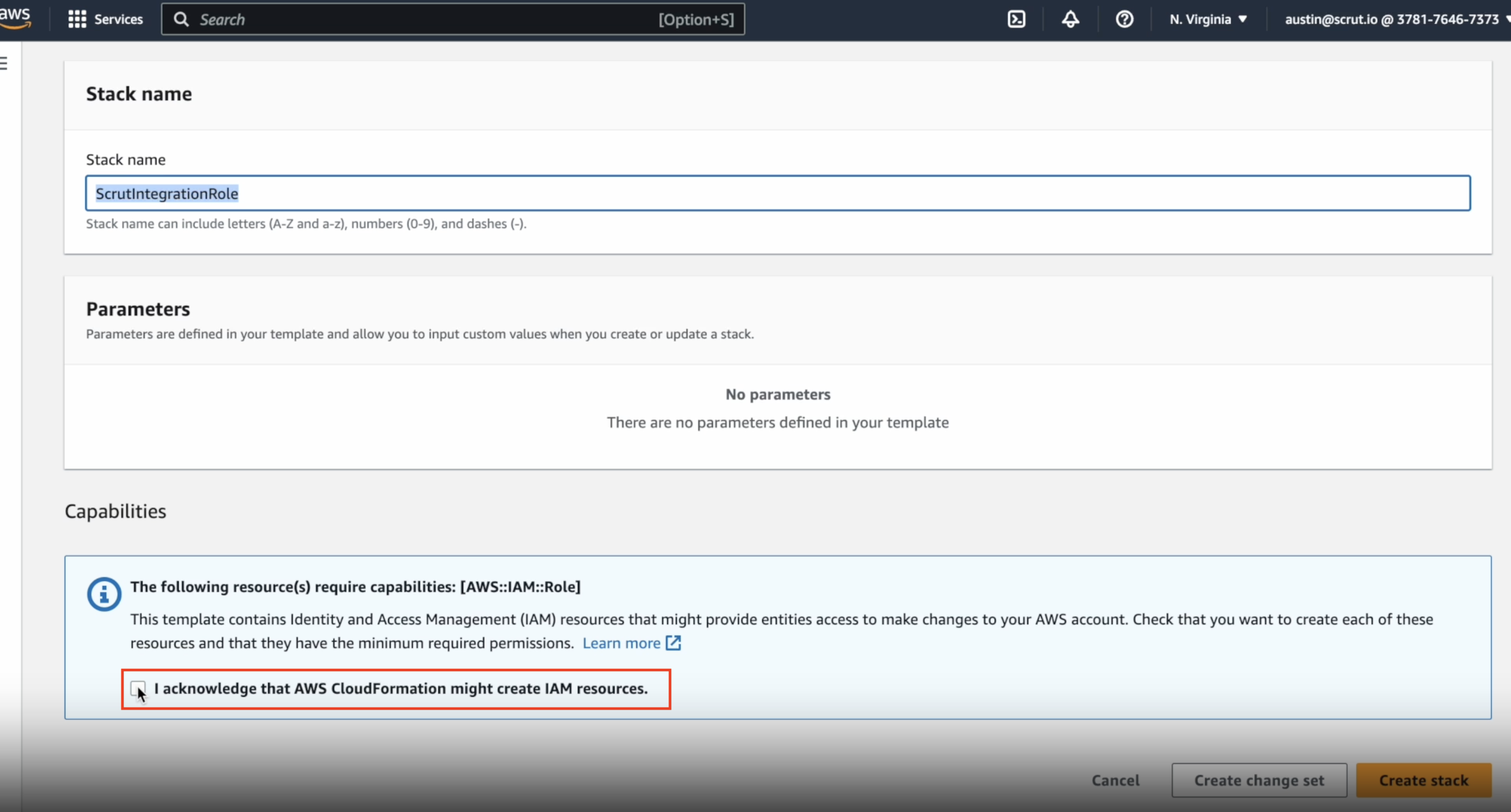Click Create change set button

(1259, 780)
